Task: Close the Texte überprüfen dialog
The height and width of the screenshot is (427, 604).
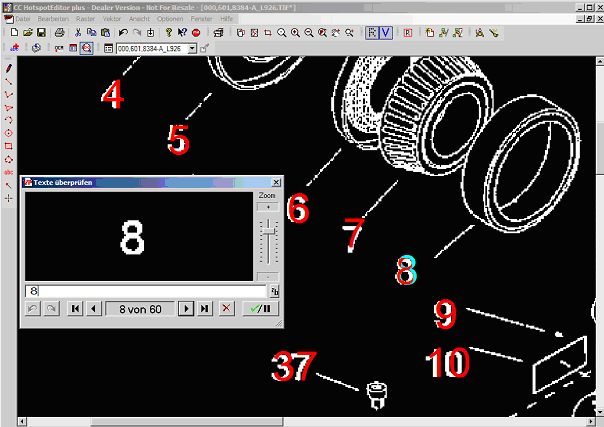Action: coord(276,182)
